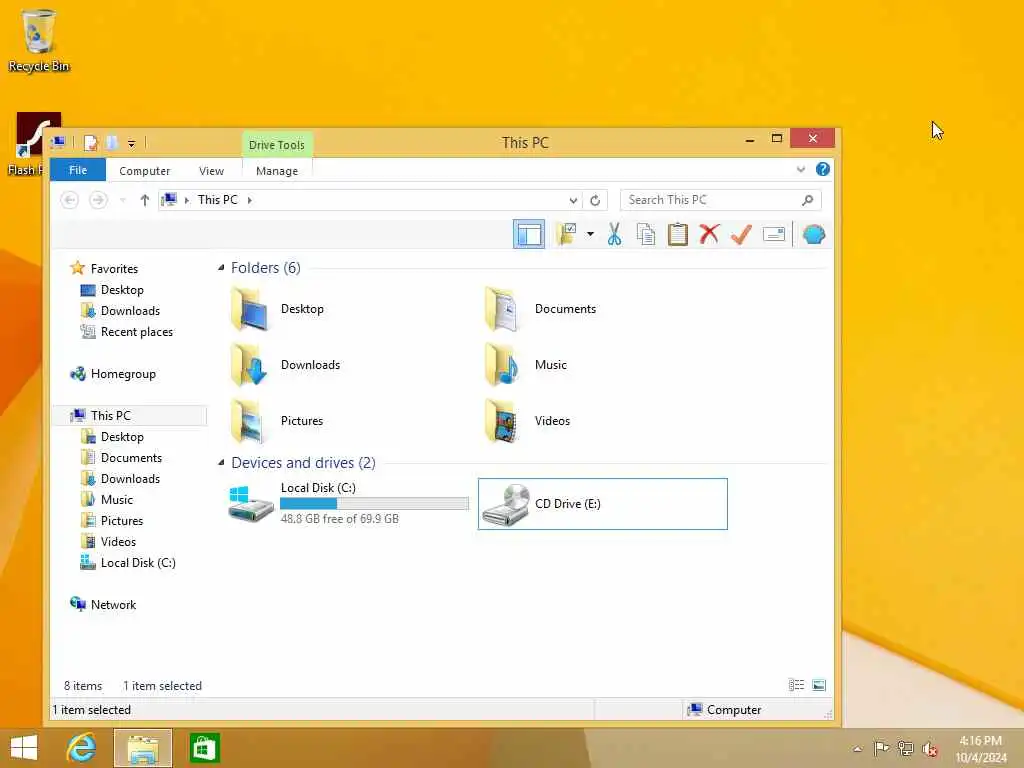Expand the folder options dropdown arrow
The image size is (1024, 768).
coord(590,234)
